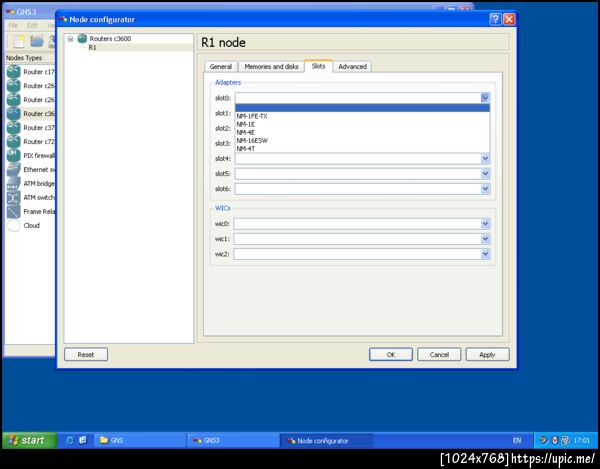Switch to the General tab
Viewport: 600px width, 469px height.
click(x=221, y=67)
